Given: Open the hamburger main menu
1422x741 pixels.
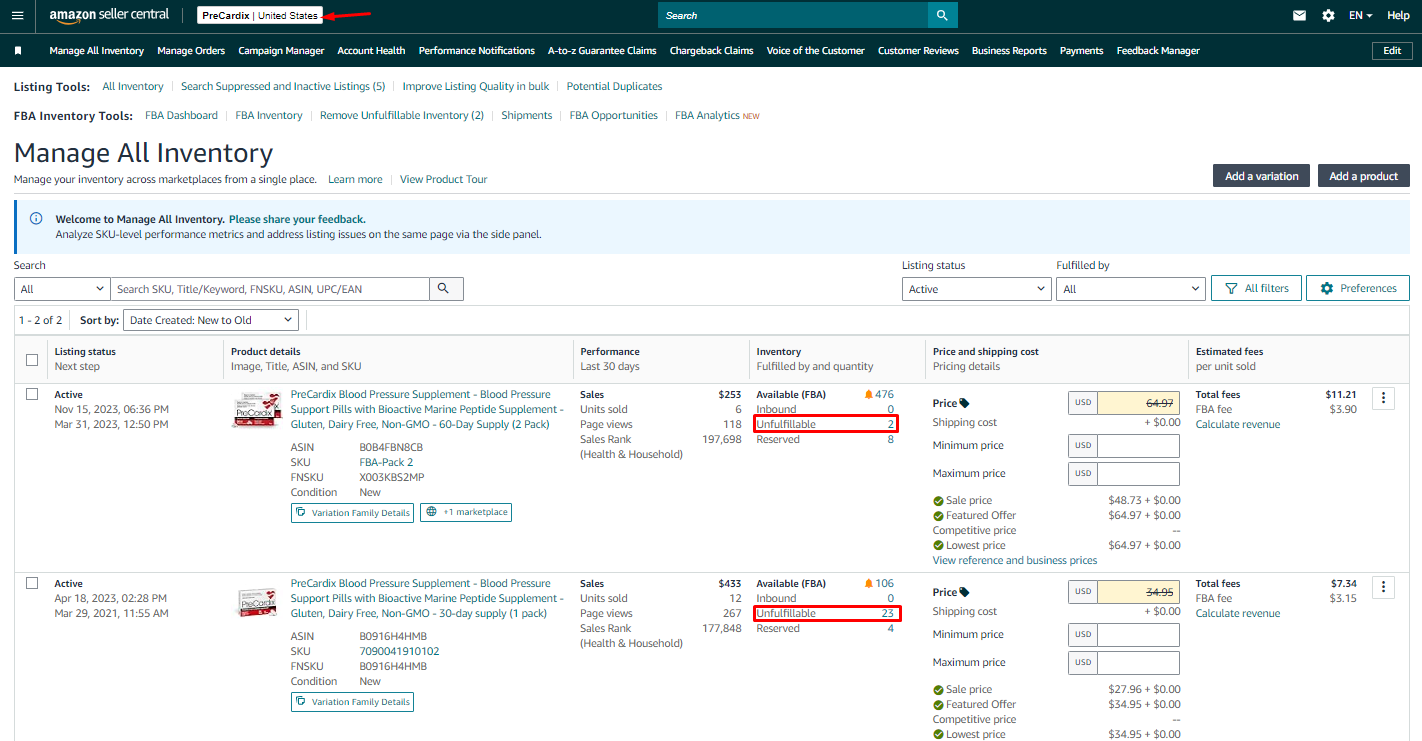Looking at the screenshot, I should 17,15.
